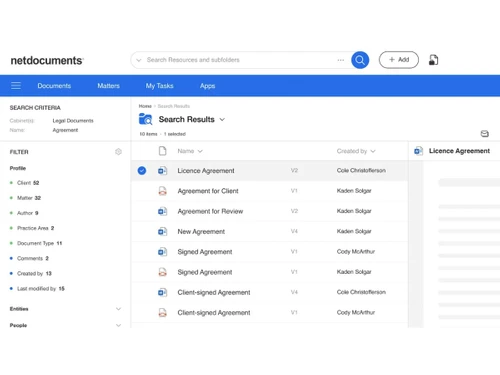Filter by Document Type 11

(x=40, y=243)
